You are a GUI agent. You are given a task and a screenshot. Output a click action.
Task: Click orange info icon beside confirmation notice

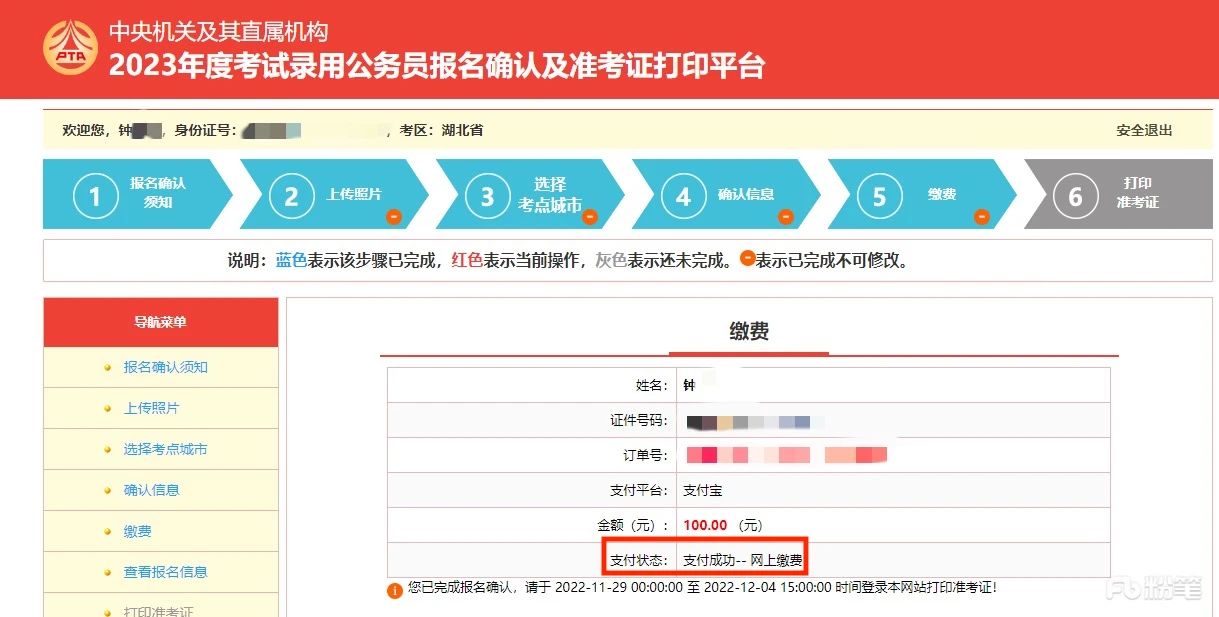tap(395, 590)
